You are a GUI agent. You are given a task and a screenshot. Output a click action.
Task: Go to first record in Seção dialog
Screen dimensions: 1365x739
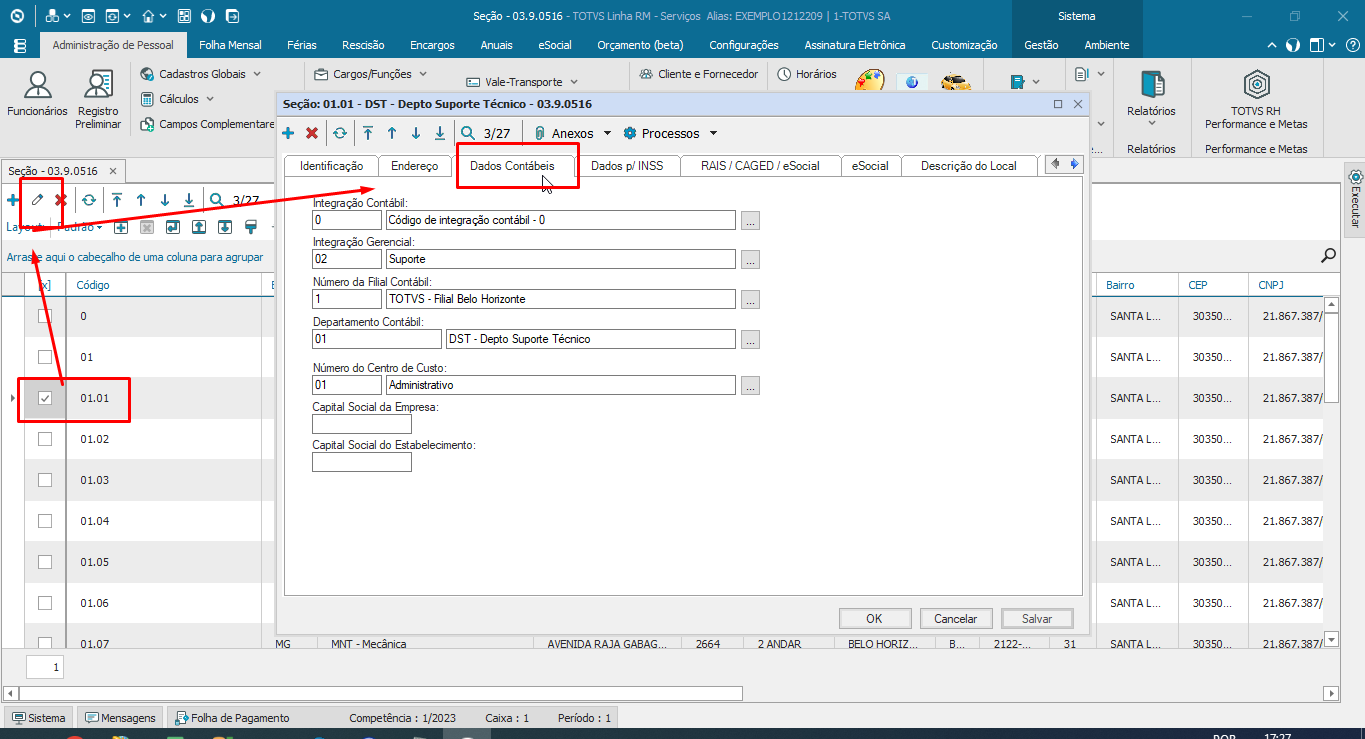tap(368, 133)
